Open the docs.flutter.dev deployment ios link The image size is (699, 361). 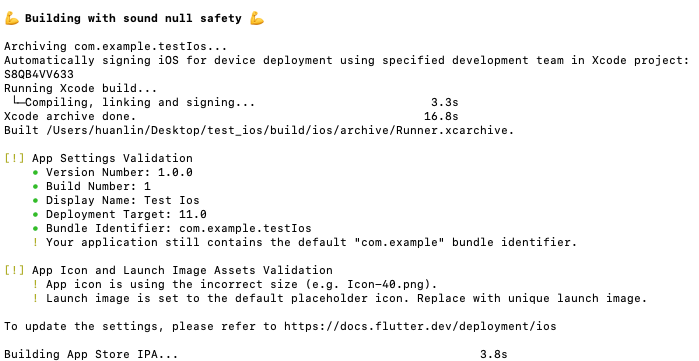(x=420, y=326)
